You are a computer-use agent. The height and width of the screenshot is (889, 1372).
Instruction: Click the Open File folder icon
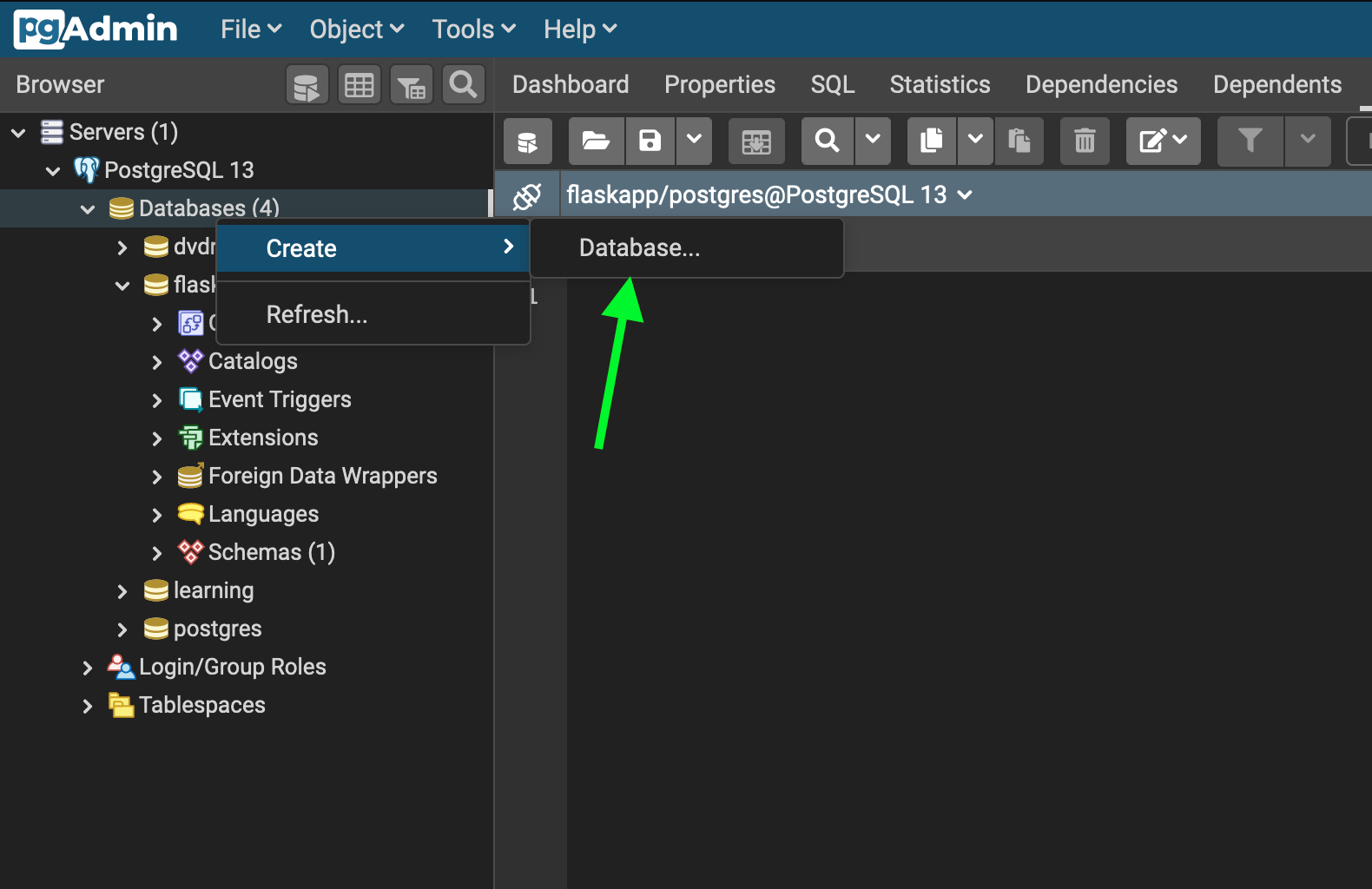pos(596,141)
